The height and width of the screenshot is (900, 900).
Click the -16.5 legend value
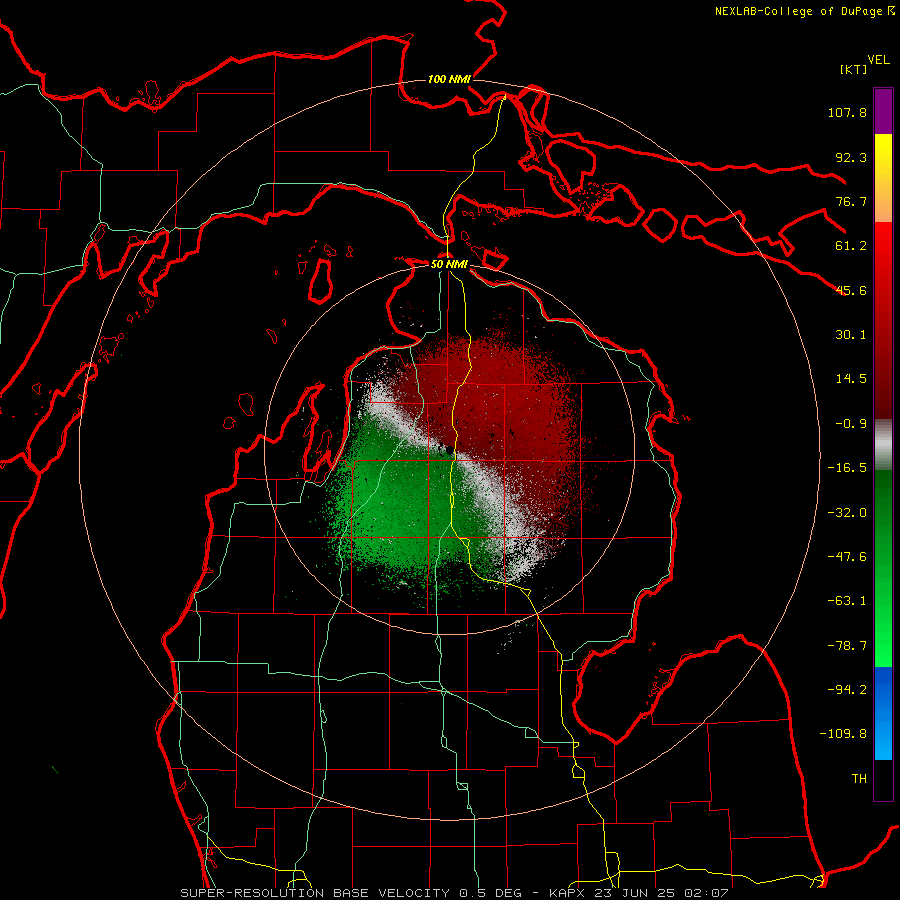tap(847, 468)
